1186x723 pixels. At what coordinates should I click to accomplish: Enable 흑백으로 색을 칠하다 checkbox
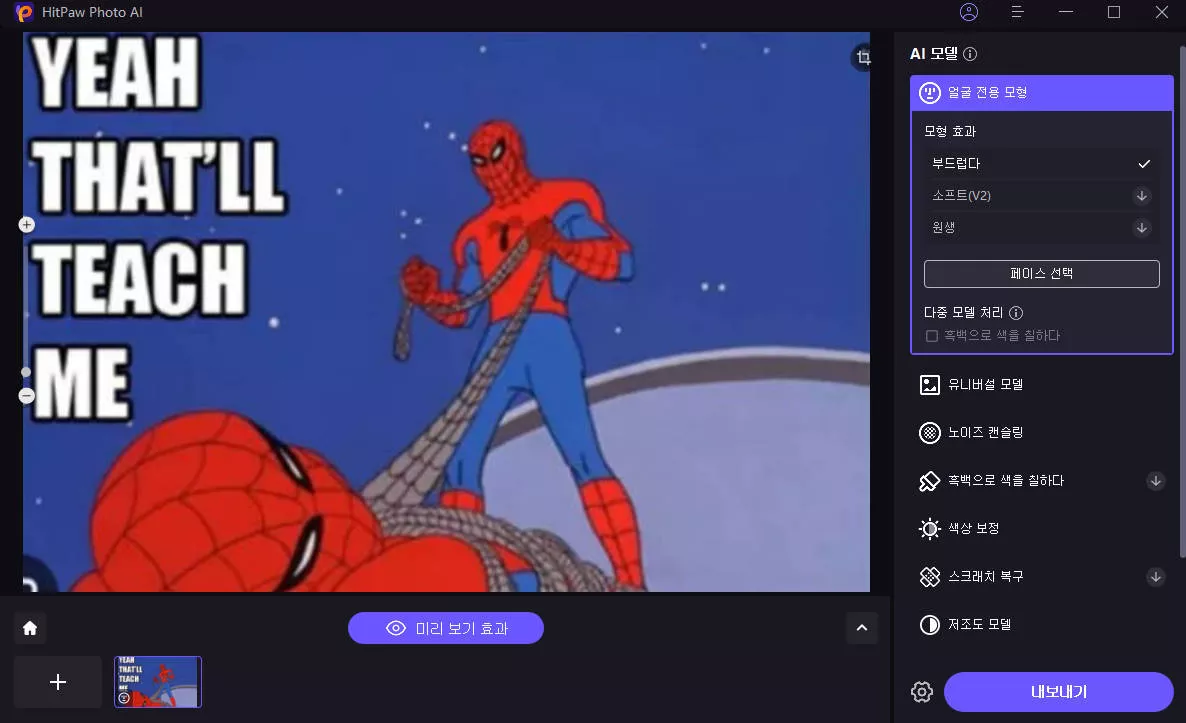pyautogui.click(x=932, y=336)
